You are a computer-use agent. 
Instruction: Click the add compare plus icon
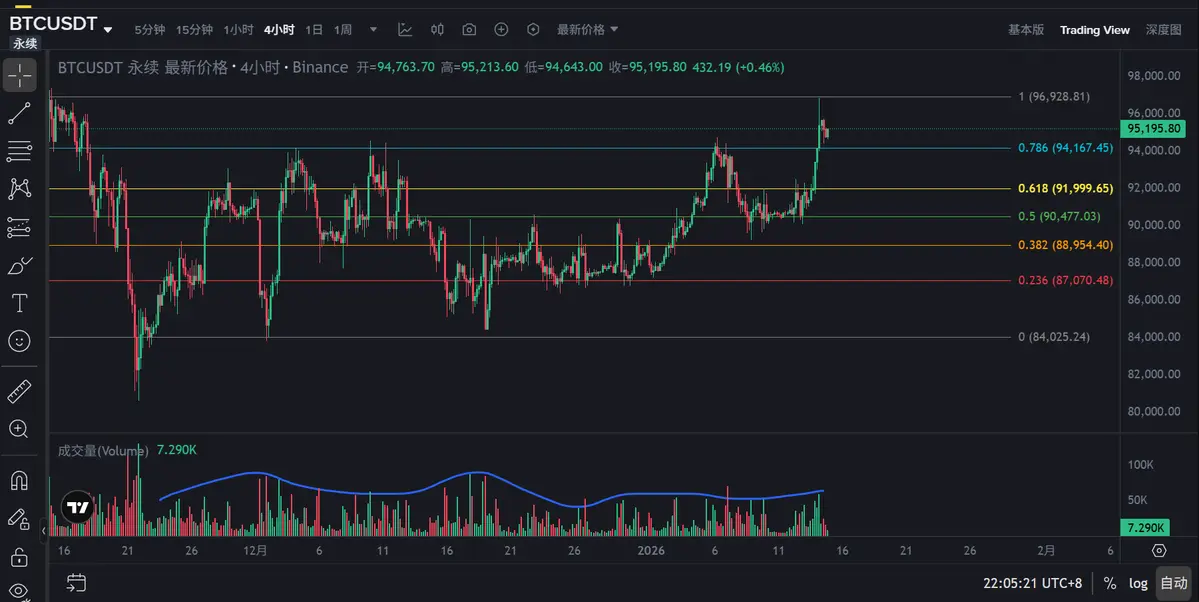501,30
